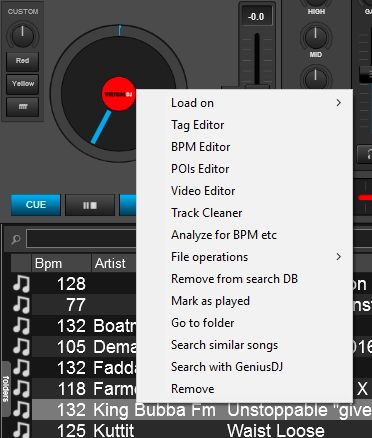
Task: Click the button below the Yellow button
Action: point(22,107)
